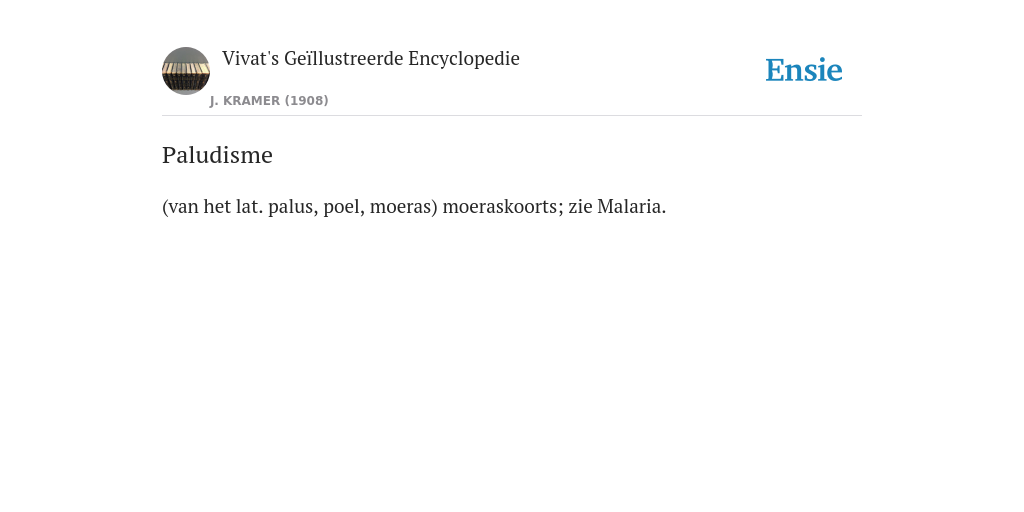This screenshot has width=1024, height=512.
Task: Click the word Malaria in the definition
Action: pyautogui.click(x=632, y=206)
